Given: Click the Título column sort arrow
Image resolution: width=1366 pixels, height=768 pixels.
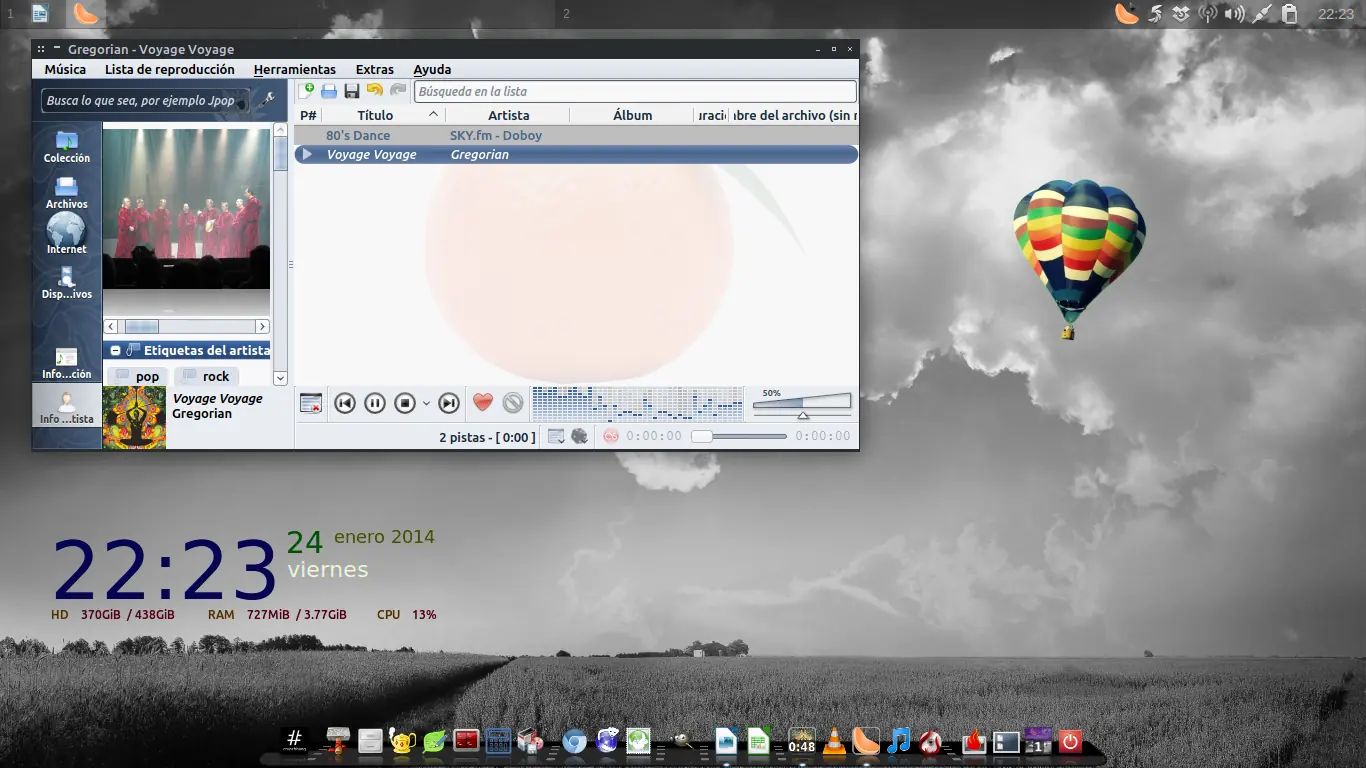Looking at the screenshot, I should pos(433,114).
